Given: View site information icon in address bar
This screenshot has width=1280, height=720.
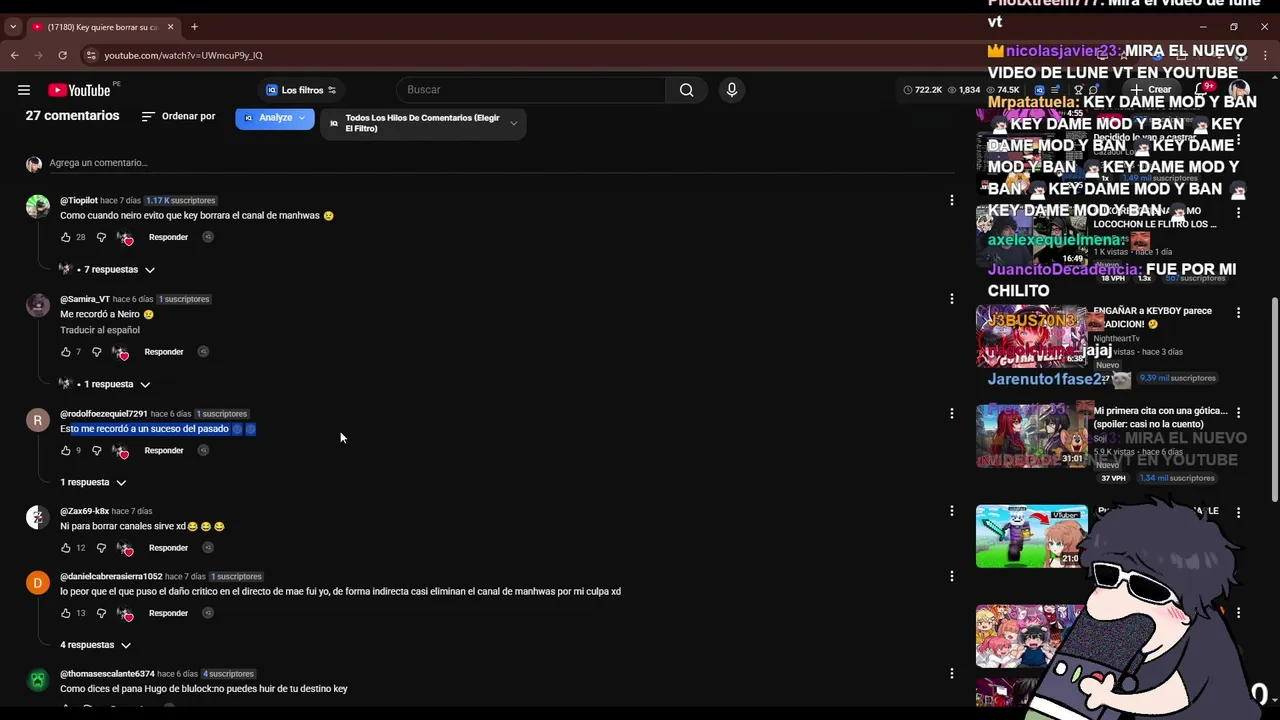Looking at the screenshot, I should click(x=91, y=55).
